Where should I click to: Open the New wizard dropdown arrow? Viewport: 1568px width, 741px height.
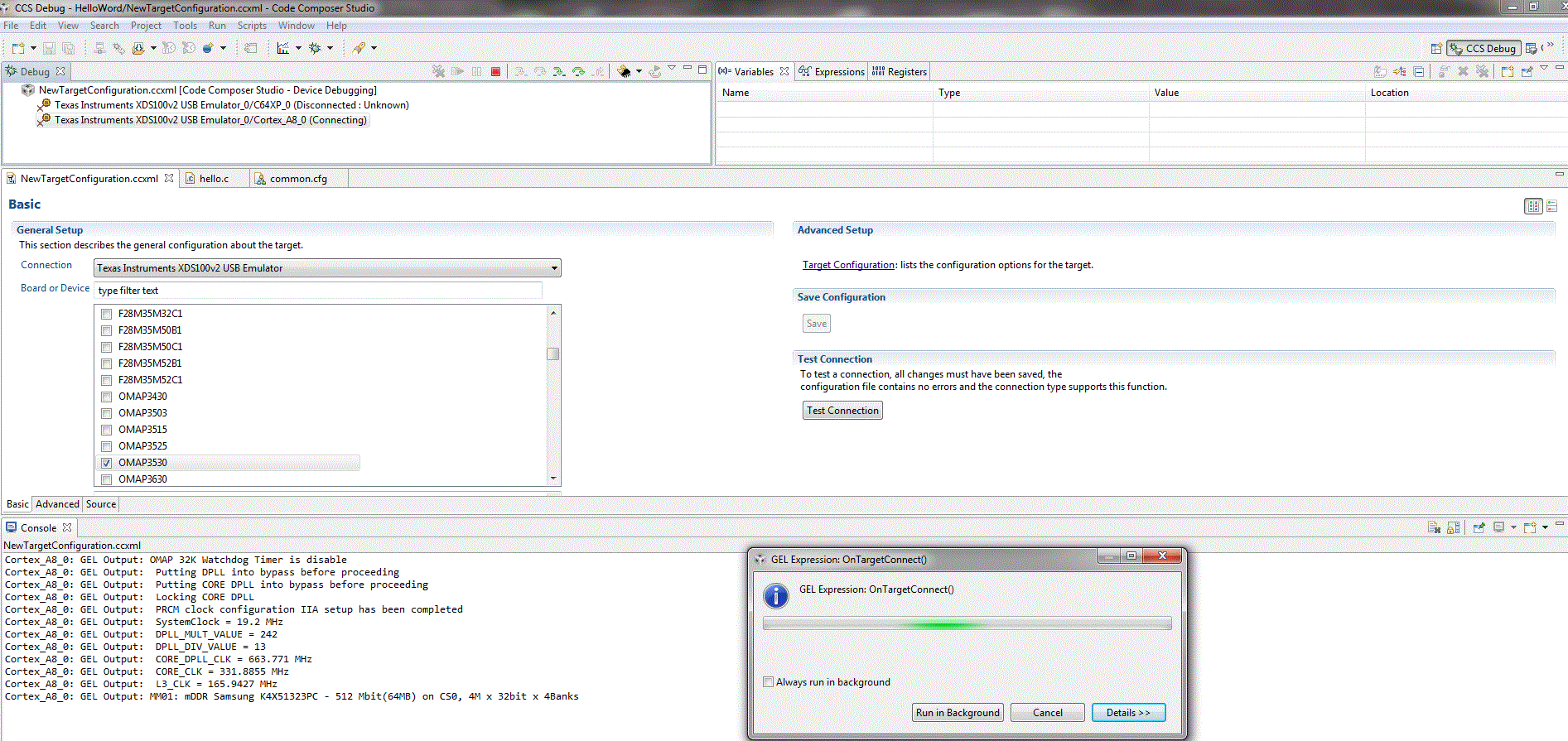tap(33, 48)
